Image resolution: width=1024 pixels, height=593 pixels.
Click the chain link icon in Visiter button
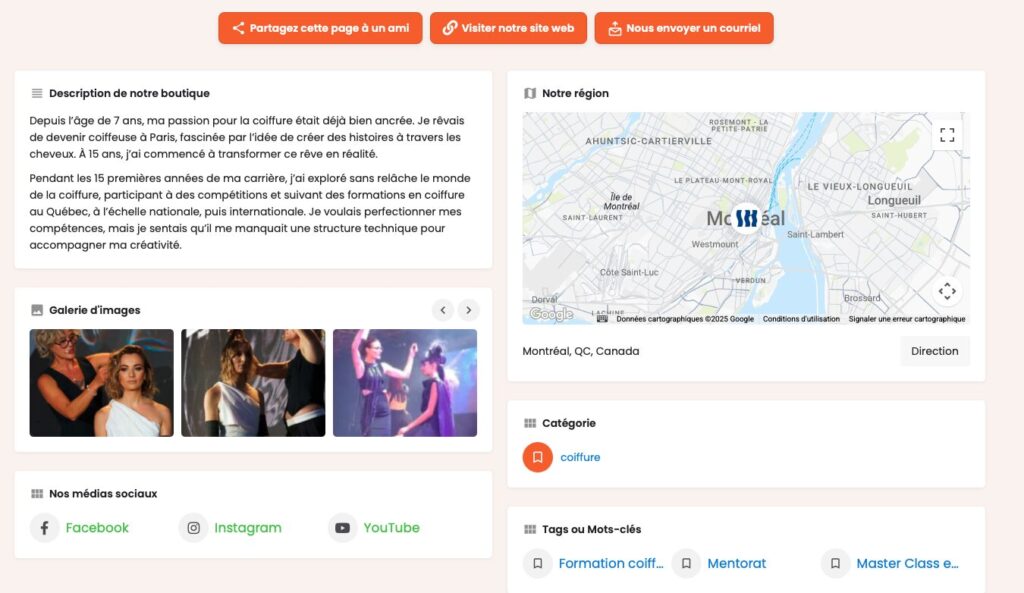(449, 28)
